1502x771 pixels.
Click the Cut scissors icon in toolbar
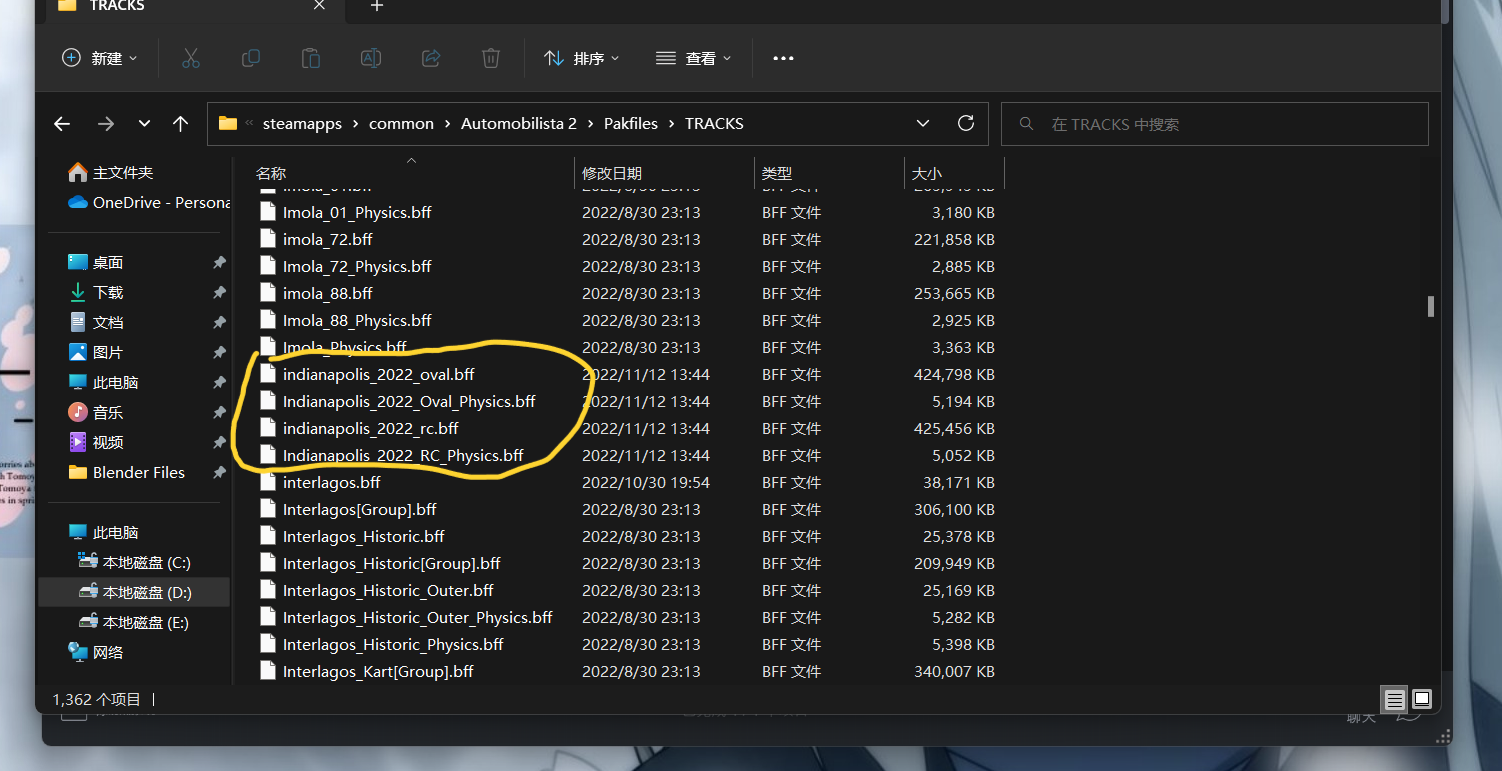click(x=191, y=58)
